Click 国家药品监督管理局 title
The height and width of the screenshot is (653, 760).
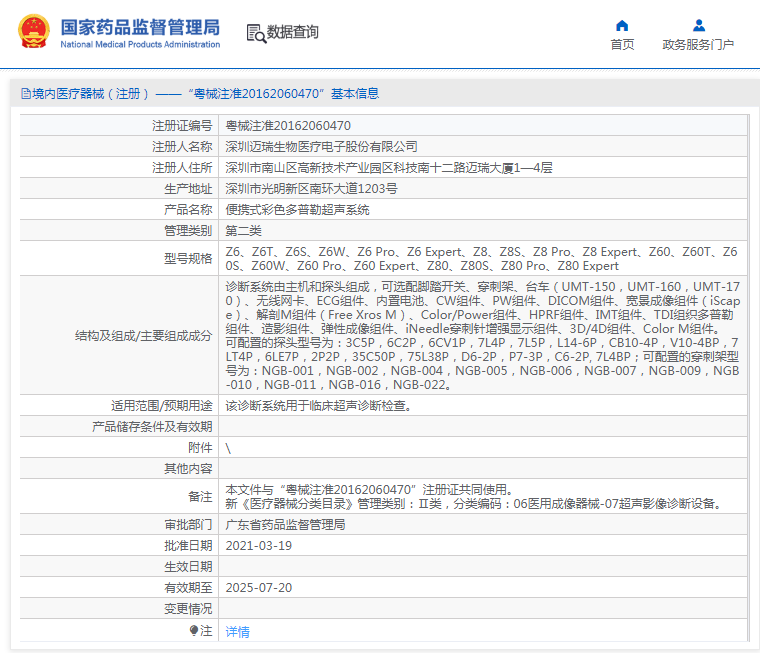(140, 27)
